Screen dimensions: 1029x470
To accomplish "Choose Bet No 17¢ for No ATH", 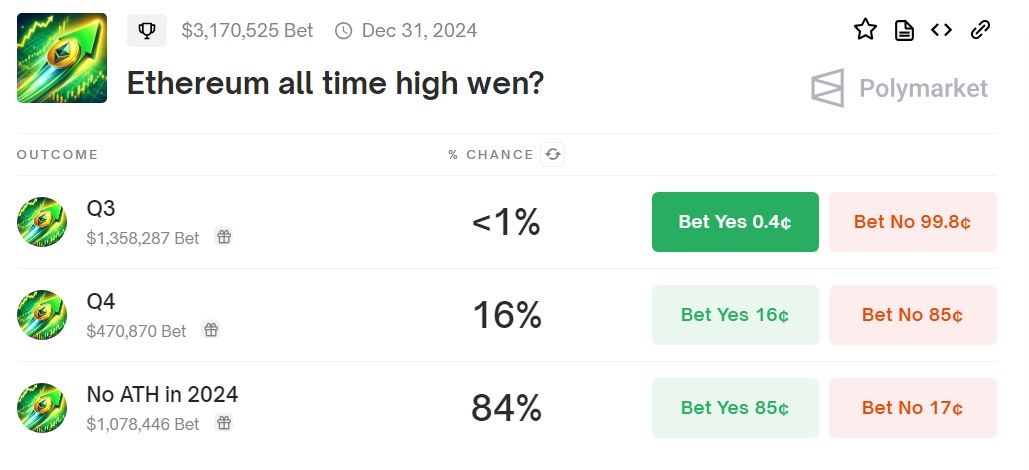I will click(912, 408).
